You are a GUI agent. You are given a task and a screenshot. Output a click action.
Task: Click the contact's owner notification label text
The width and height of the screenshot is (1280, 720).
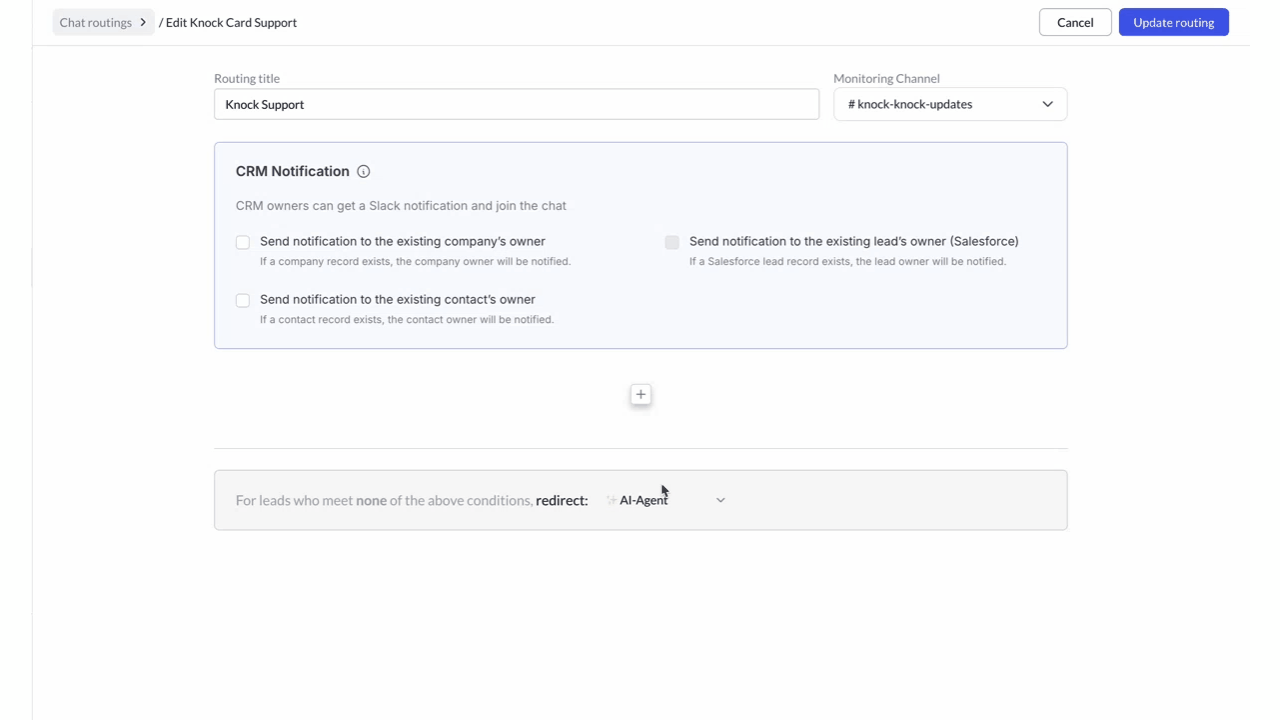pos(397,300)
